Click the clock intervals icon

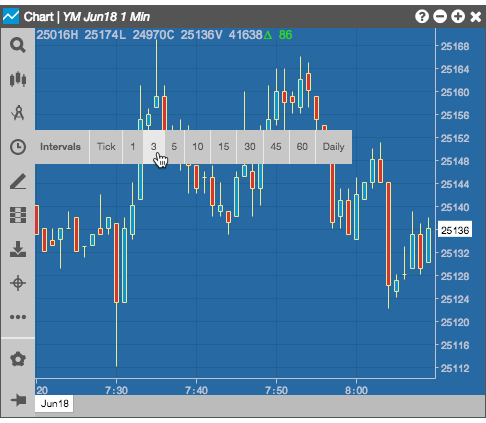click(18, 147)
